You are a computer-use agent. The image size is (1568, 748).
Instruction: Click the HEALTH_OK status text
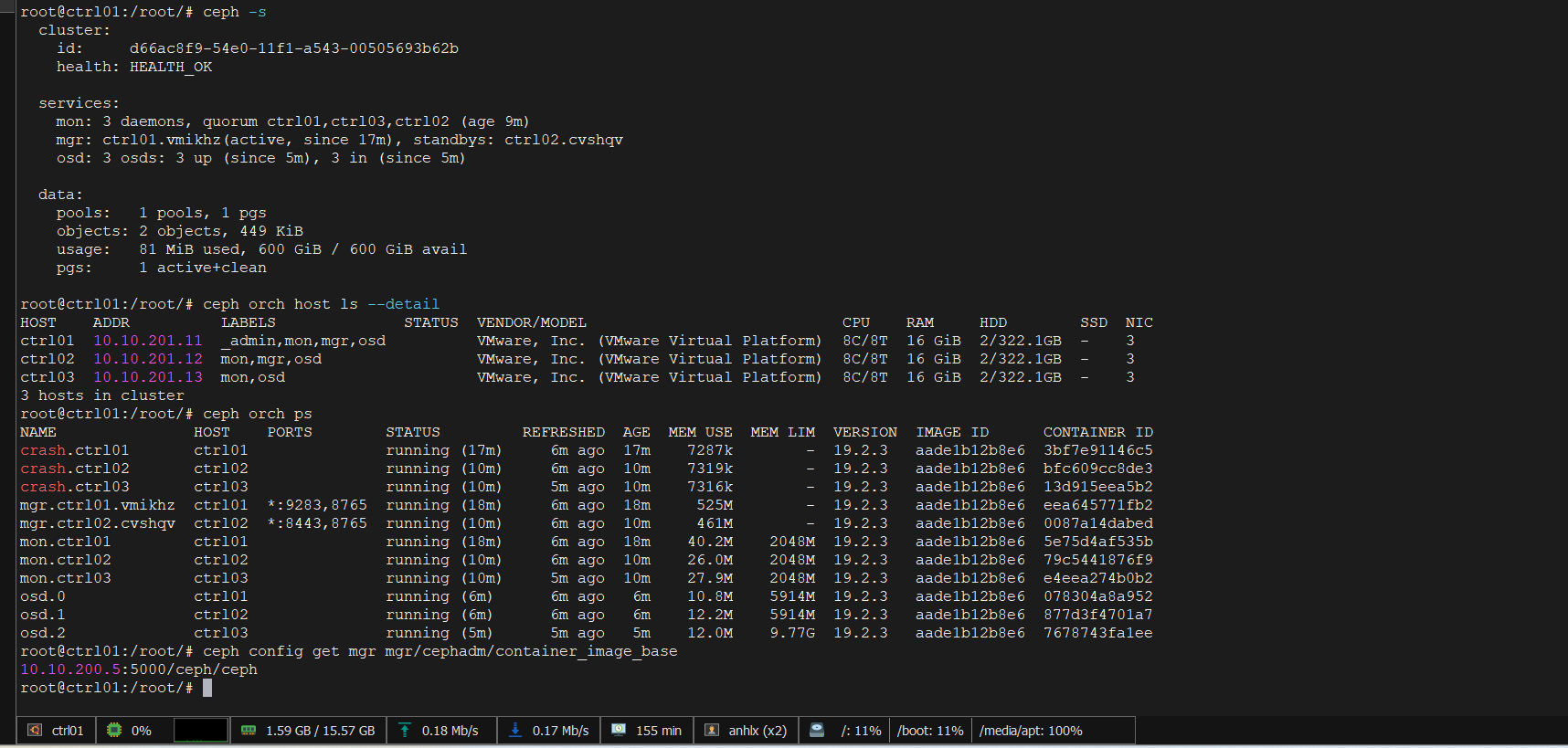tap(171, 67)
